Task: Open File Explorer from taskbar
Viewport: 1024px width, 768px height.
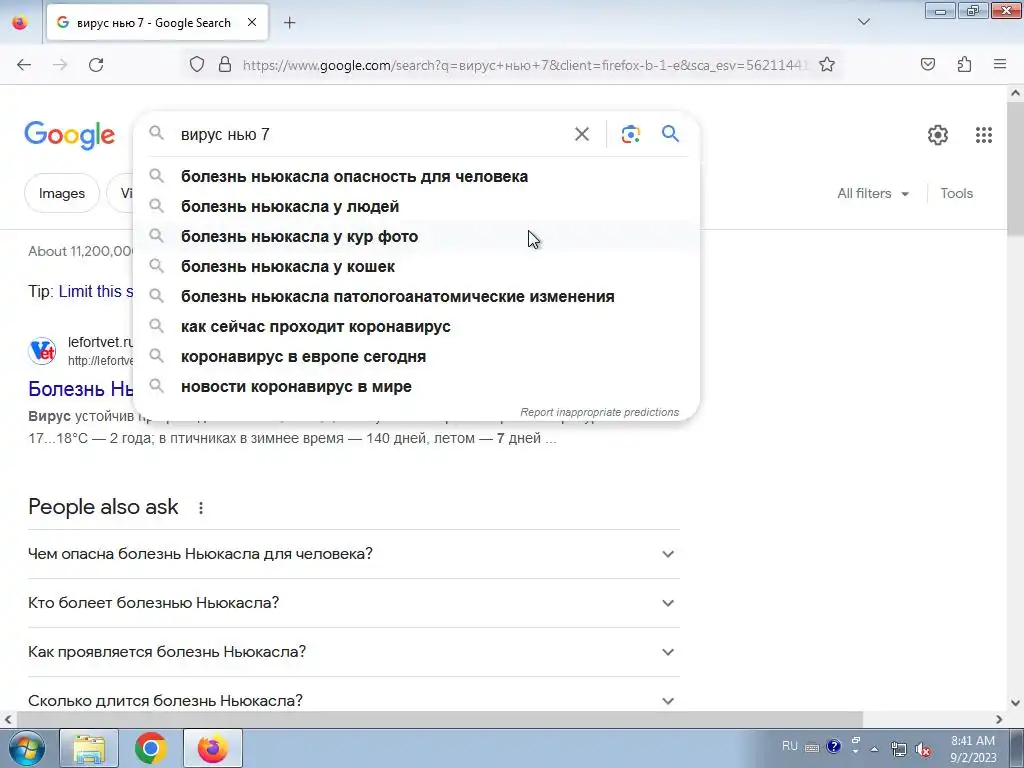Action: click(89, 748)
